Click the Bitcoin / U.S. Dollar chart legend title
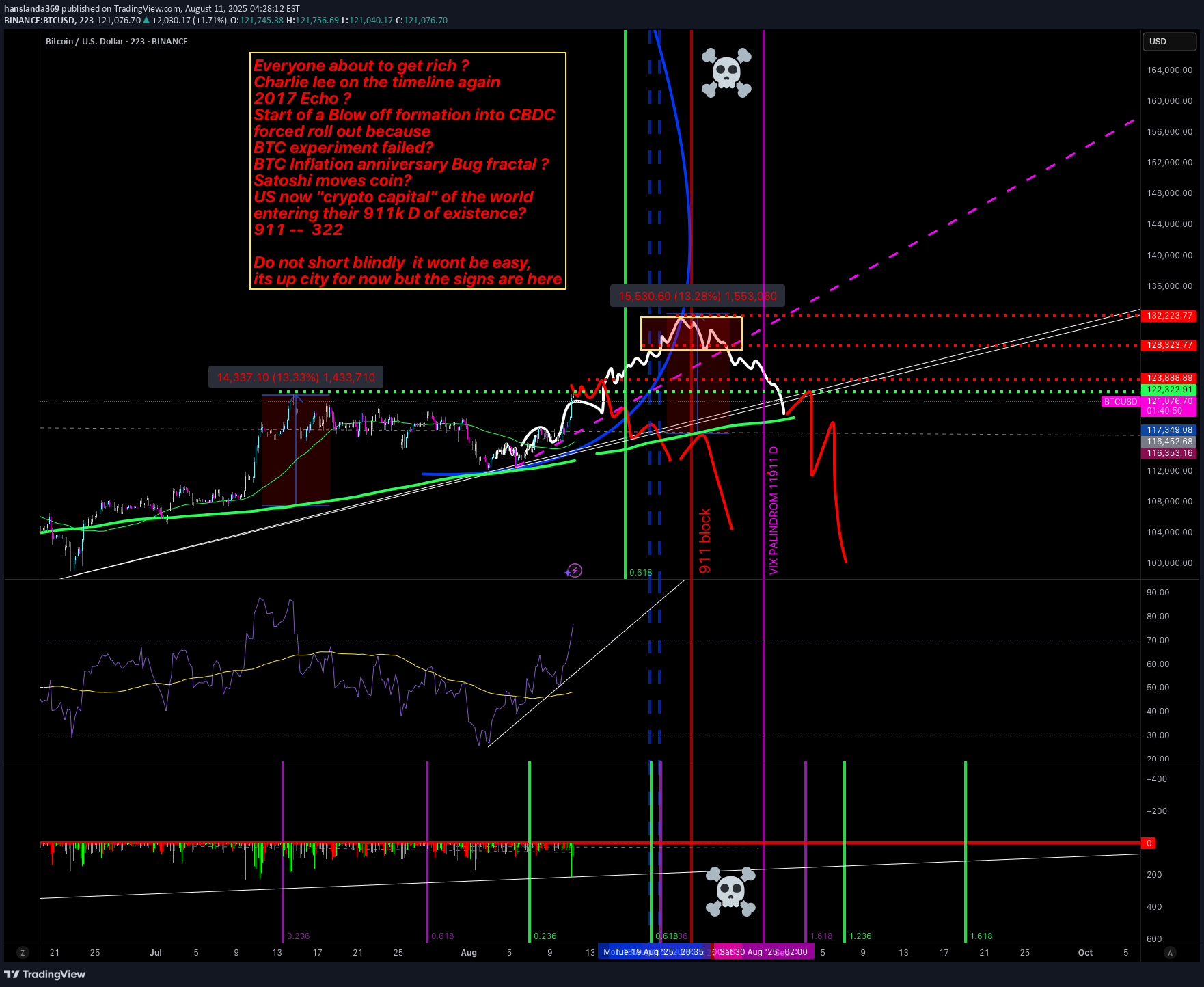 [117, 42]
